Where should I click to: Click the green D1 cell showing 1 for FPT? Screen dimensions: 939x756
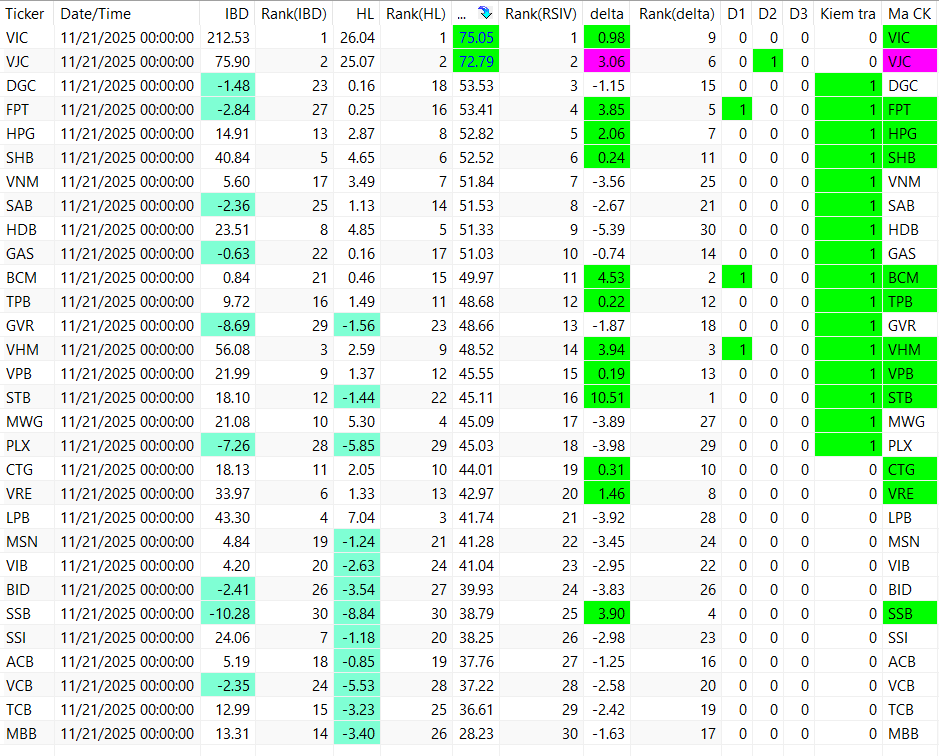click(737, 110)
